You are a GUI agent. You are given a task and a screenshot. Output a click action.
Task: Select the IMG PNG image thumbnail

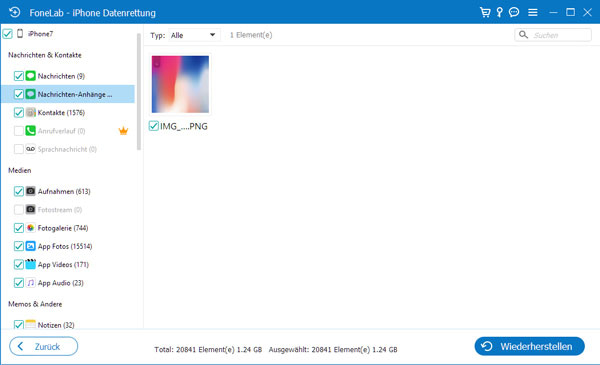point(180,84)
